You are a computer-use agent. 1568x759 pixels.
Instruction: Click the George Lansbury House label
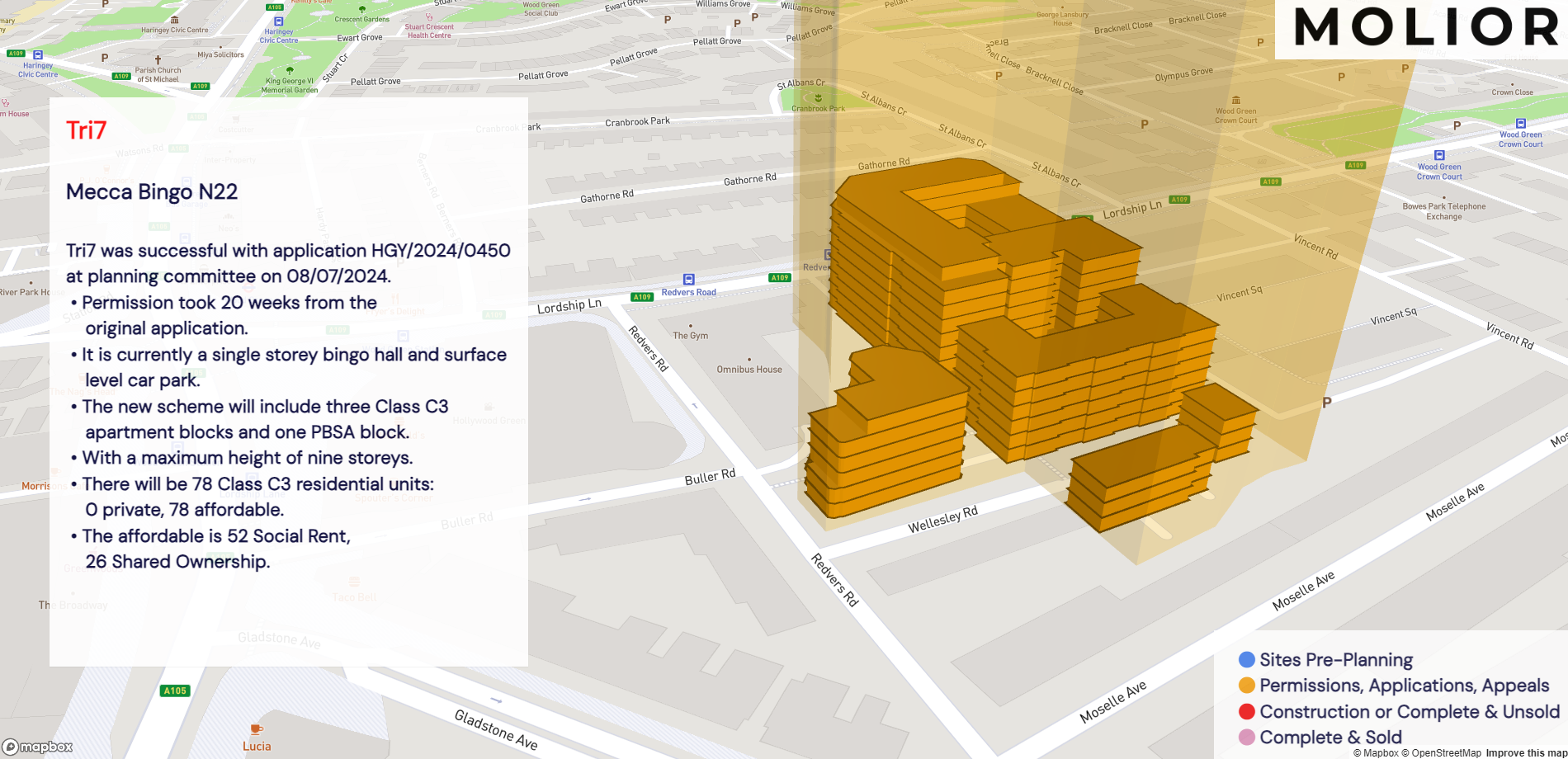1063,19
